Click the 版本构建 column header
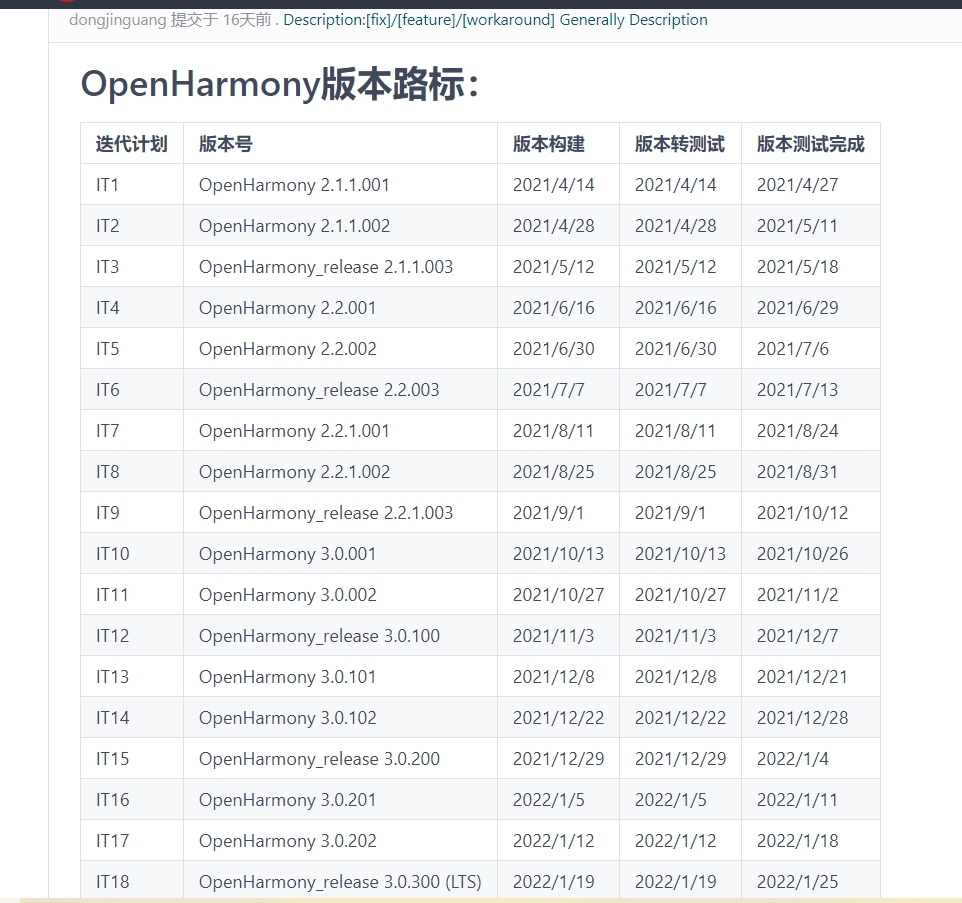The image size is (962, 903). pyautogui.click(x=548, y=144)
